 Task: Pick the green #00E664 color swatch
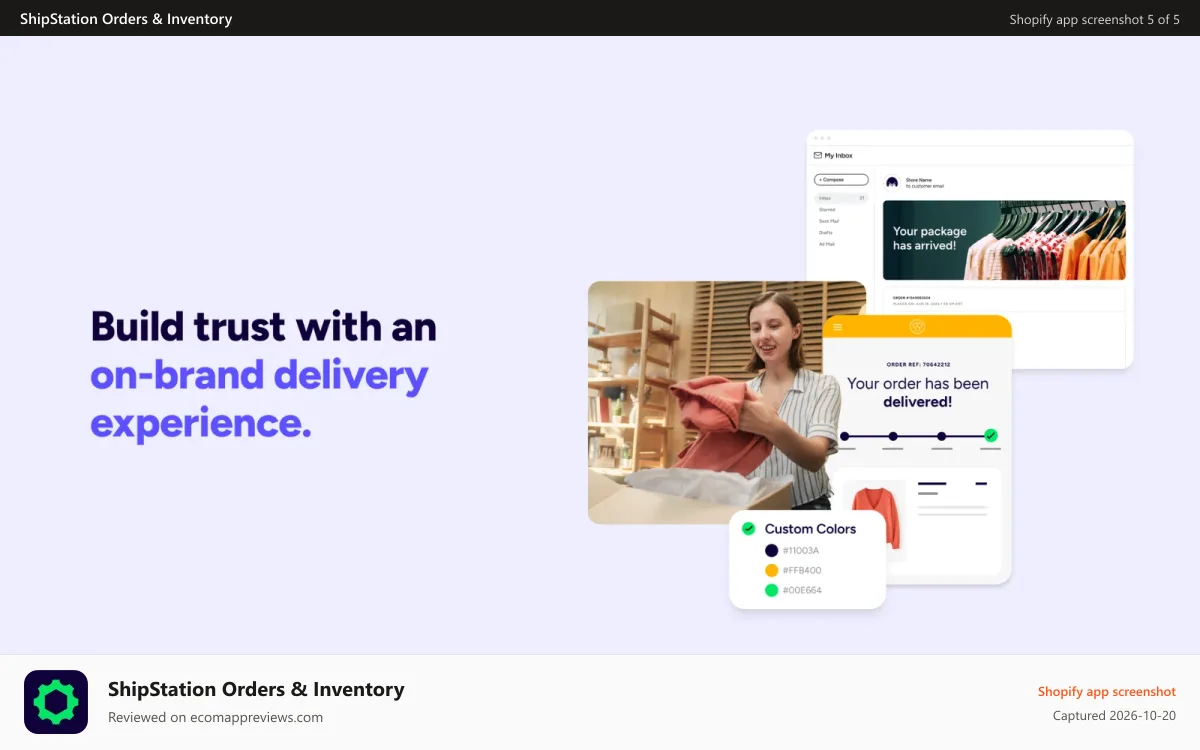coord(771,590)
